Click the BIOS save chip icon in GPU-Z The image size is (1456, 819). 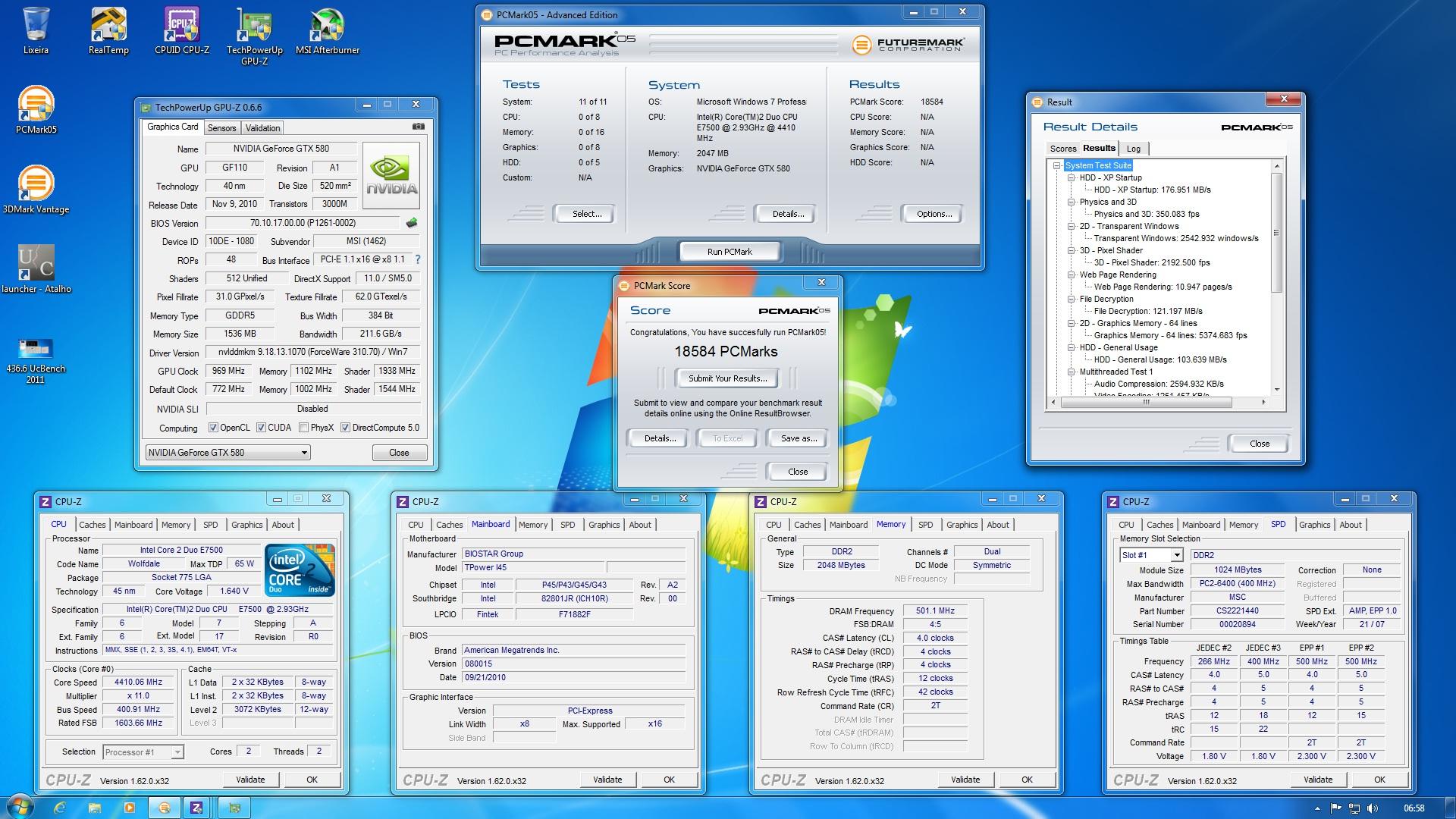pyautogui.click(x=411, y=223)
